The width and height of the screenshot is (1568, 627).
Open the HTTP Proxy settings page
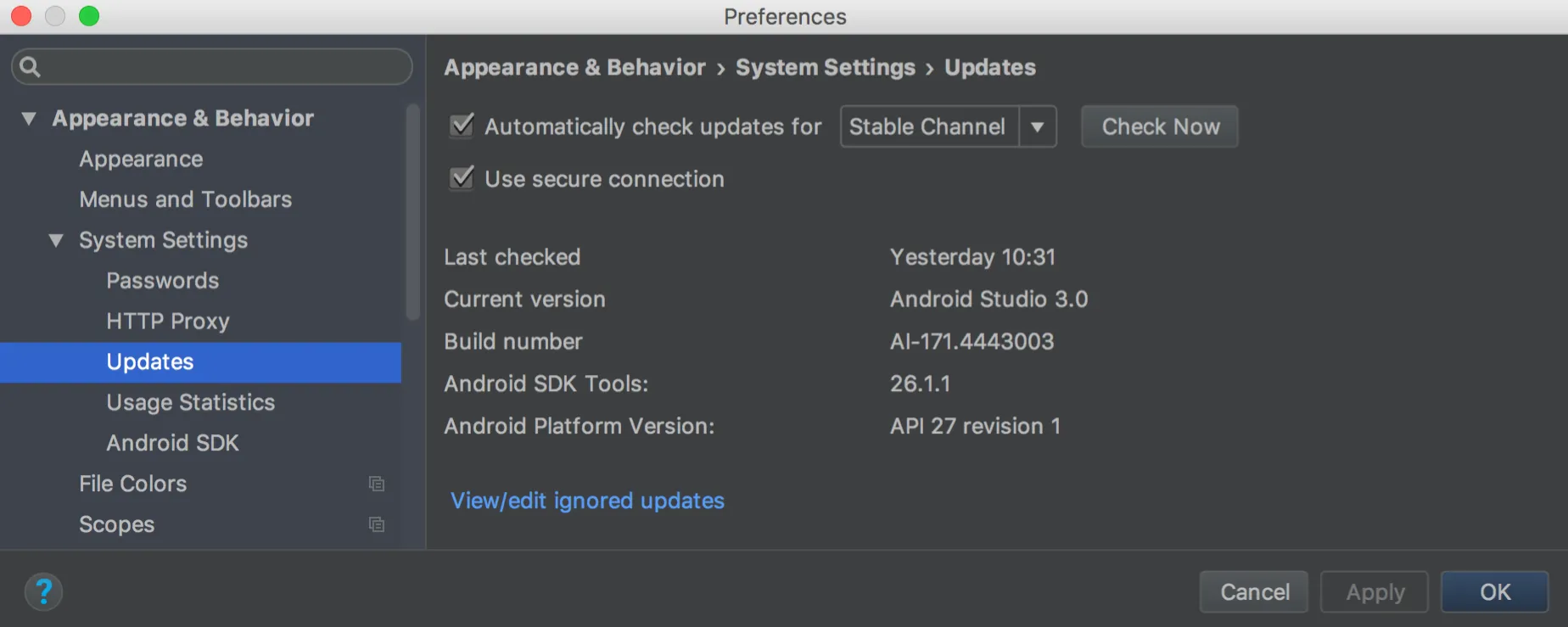168,321
